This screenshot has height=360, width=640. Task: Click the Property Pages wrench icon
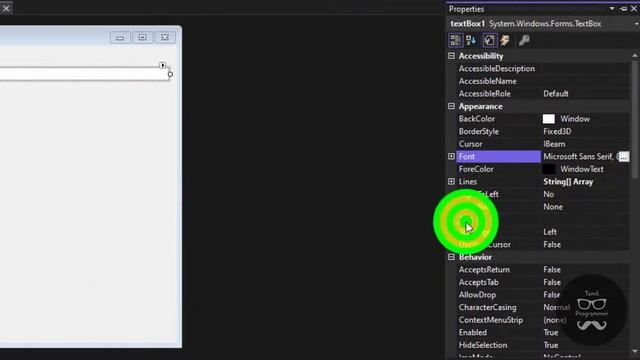pos(524,40)
